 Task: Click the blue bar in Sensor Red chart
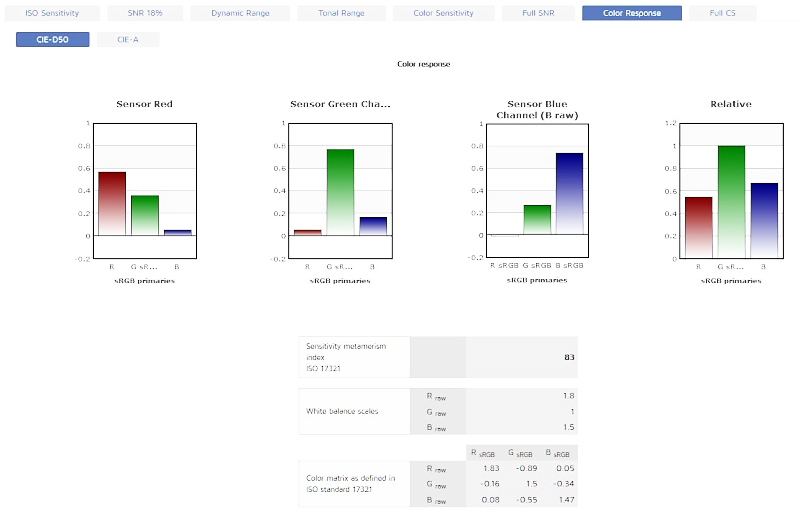[178, 233]
